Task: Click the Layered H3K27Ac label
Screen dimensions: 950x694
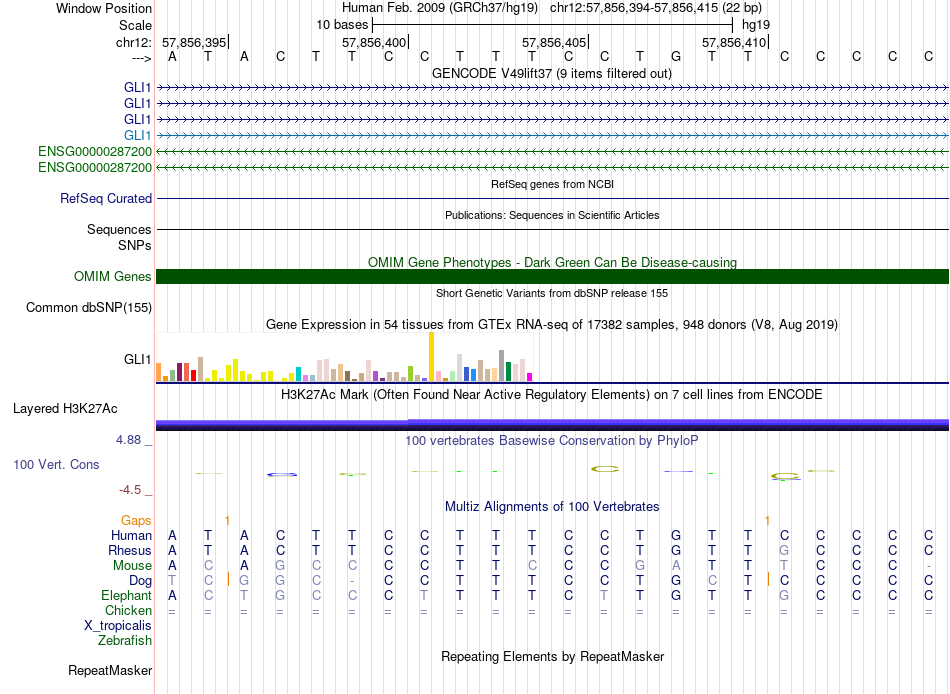Action: pos(65,409)
